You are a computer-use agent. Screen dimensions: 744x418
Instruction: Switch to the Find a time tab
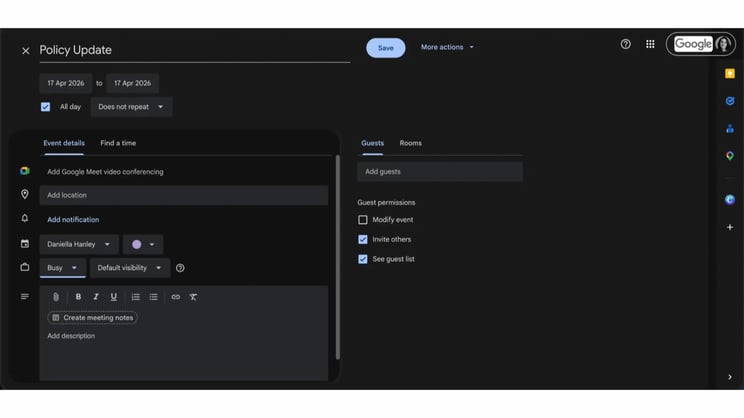point(118,143)
